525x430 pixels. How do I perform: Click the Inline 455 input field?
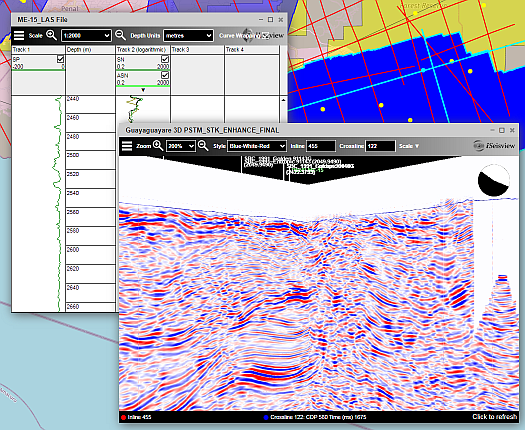320,146
